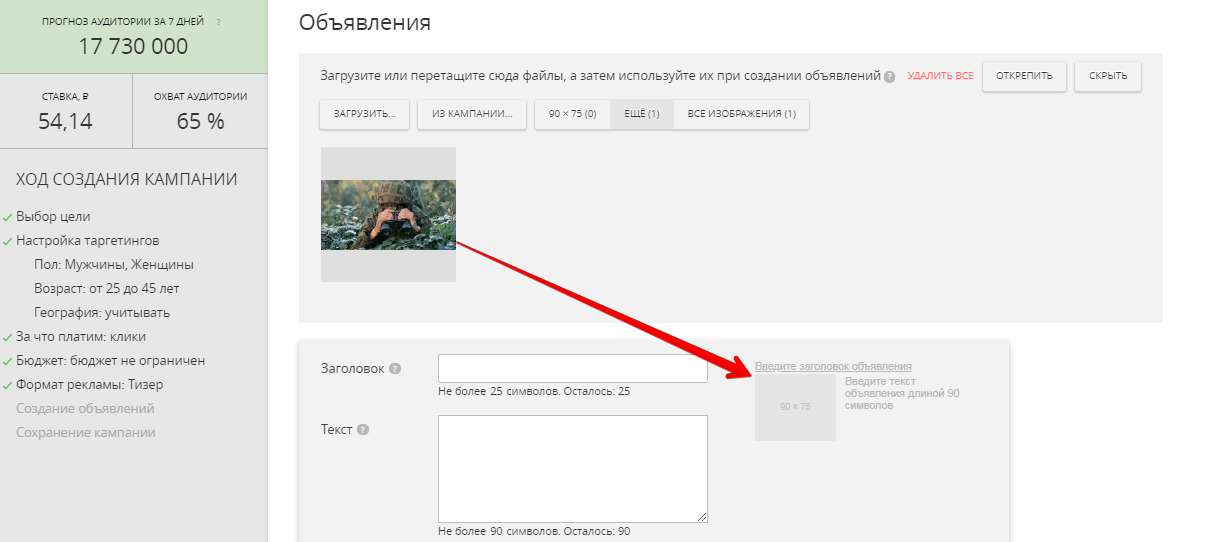Hide the image panel with Скрыть
This screenshot has width=1225, height=542.
pyautogui.click(x=1108, y=76)
